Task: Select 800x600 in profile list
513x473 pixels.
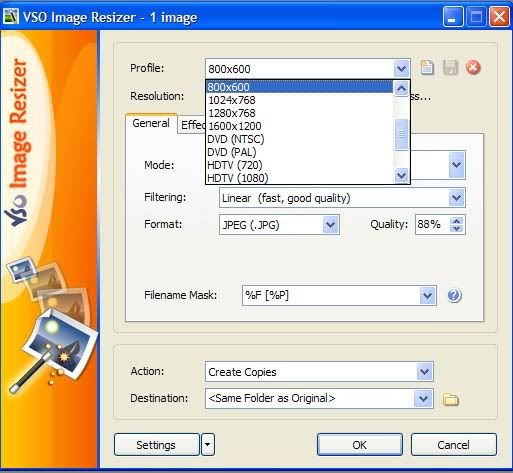Action: 299,87
